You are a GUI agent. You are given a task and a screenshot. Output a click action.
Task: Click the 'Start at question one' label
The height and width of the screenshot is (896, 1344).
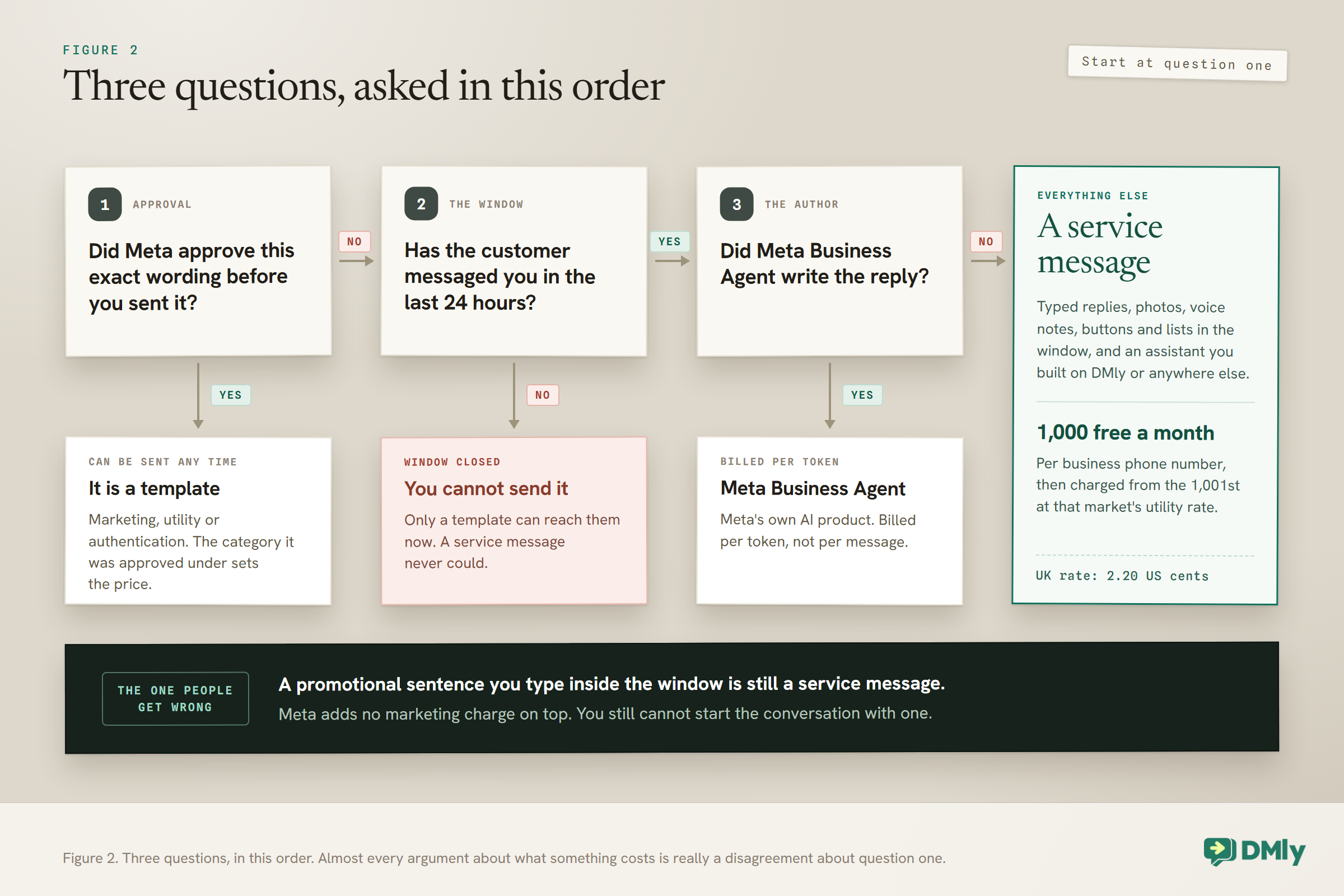click(x=1177, y=63)
